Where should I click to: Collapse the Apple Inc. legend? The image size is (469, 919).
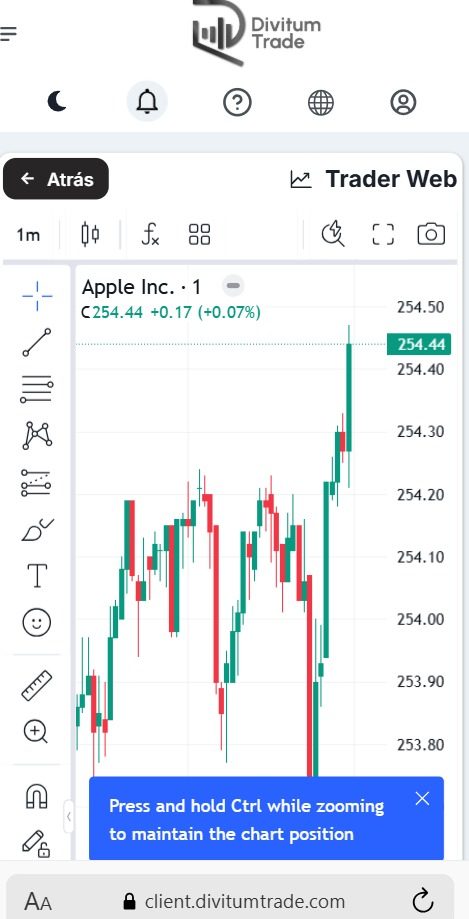pos(233,286)
